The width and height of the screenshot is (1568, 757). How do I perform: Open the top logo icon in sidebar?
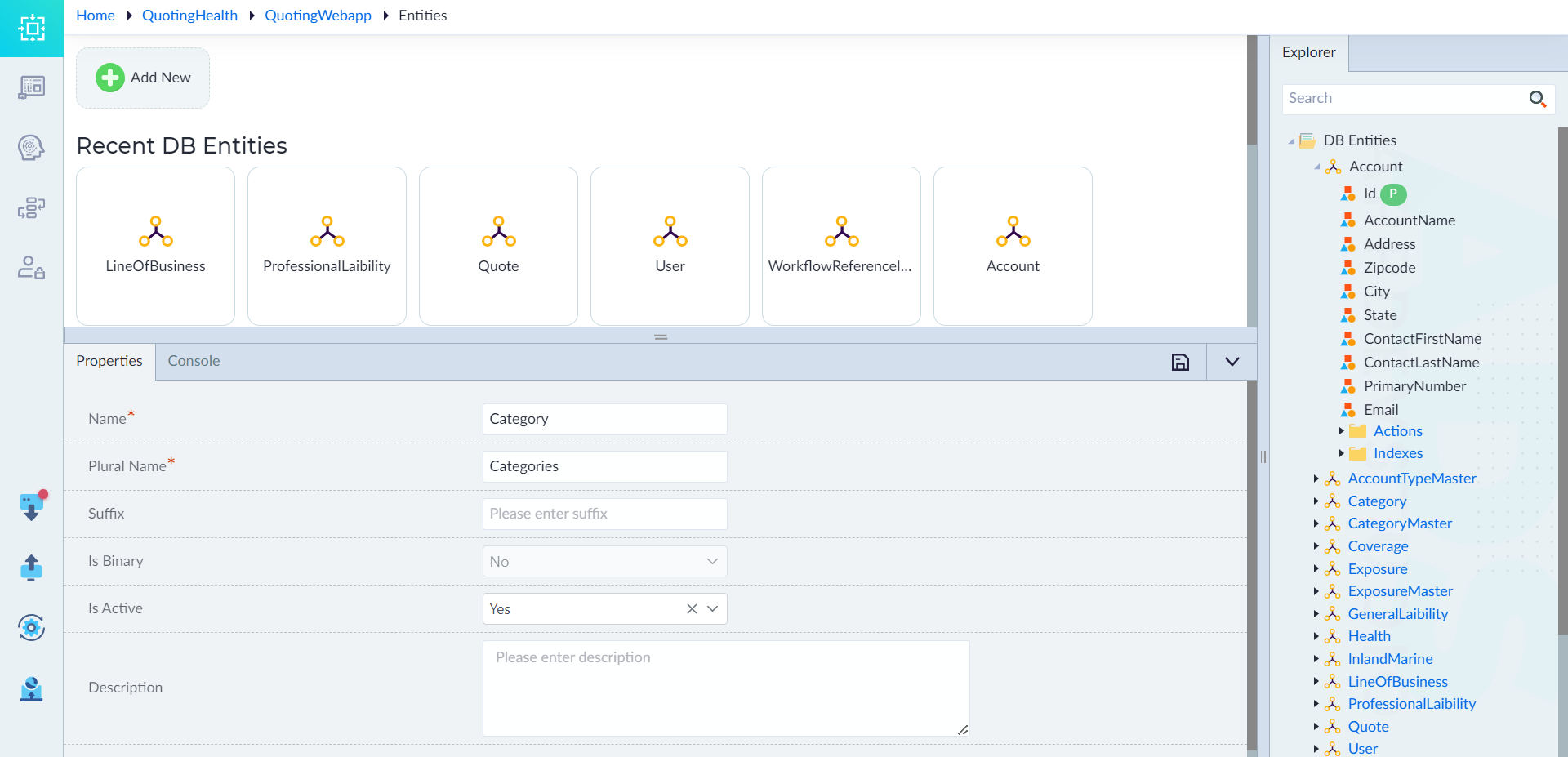[x=31, y=29]
